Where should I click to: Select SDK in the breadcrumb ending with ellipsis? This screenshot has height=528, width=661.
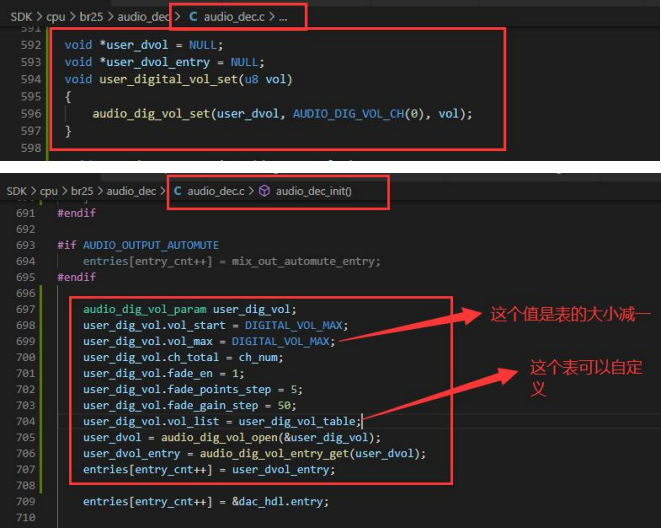(x=21, y=17)
